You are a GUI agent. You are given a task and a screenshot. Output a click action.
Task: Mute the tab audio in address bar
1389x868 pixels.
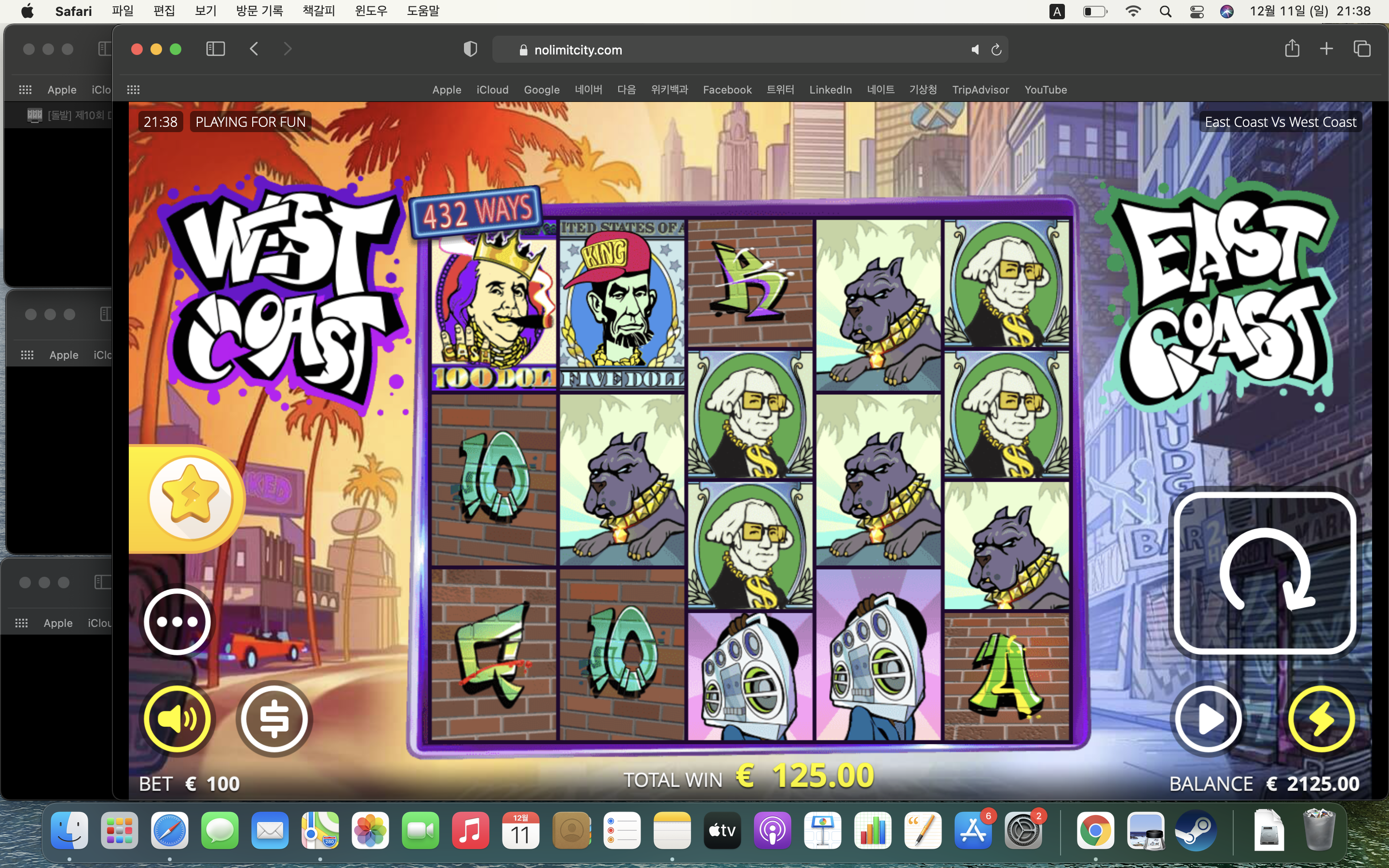pos(975,50)
